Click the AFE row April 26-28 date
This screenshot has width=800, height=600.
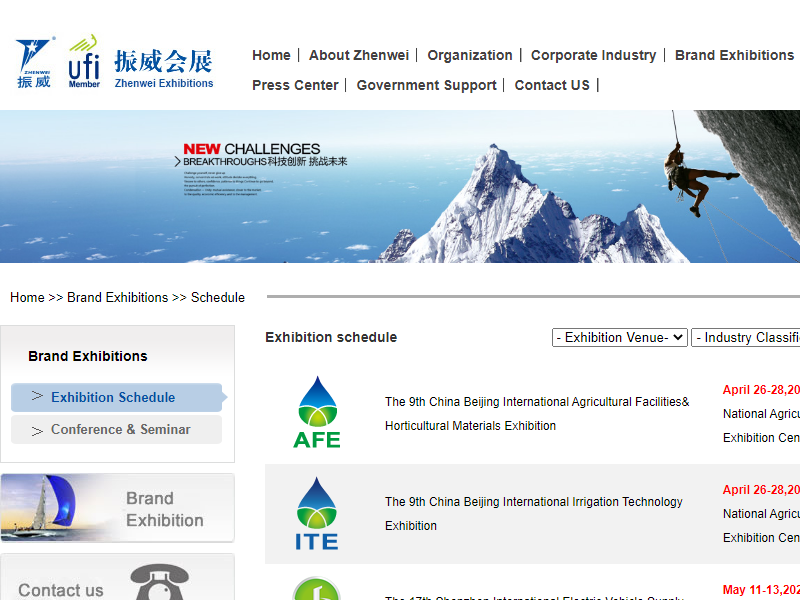pyautogui.click(x=761, y=390)
